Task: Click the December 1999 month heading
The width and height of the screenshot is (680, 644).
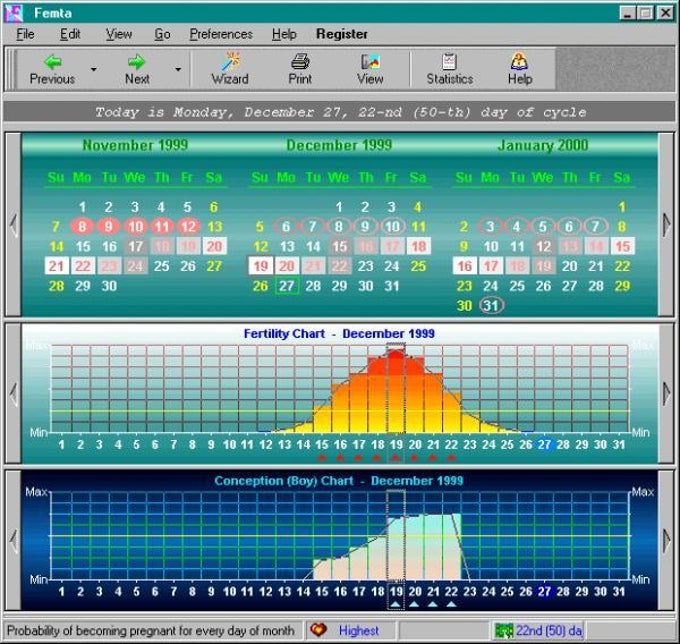Action: (x=339, y=145)
